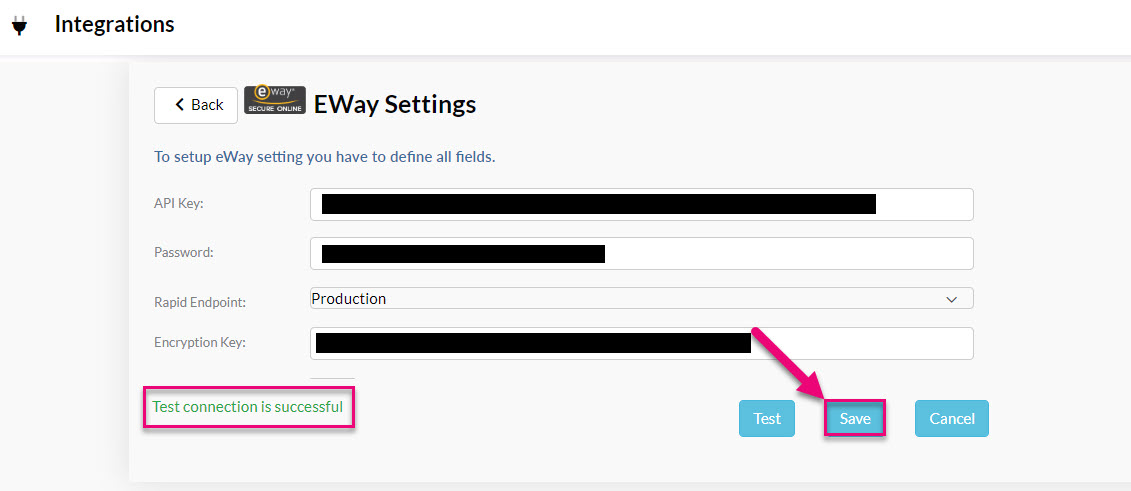Click the eWay setup instruction text
Image resolution: width=1131 pixels, height=491 pixels.
(325, 157)
